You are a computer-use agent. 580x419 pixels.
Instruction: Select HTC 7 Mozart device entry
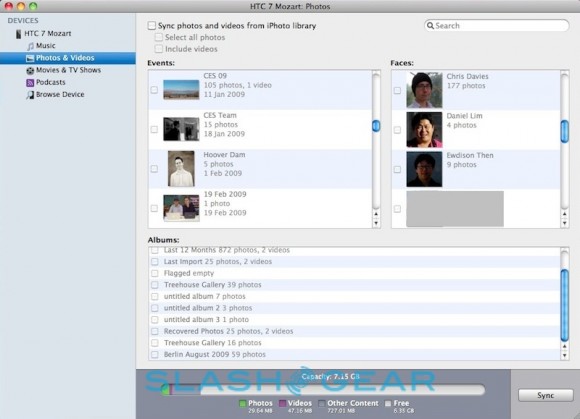(68, 34)
